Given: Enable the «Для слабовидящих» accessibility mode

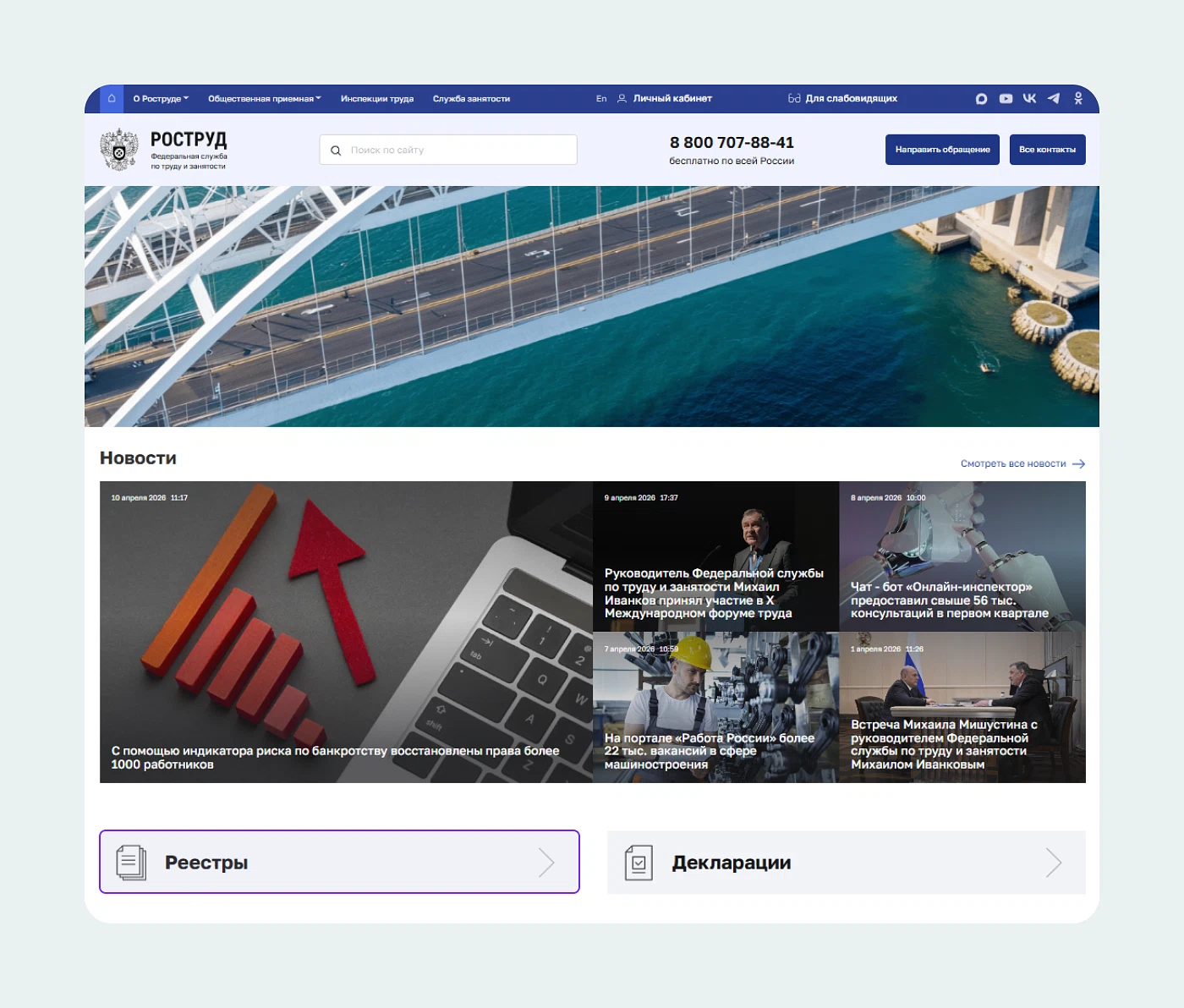Looking at the screenshot, I should pyautogui.click(x=842, y=99).
